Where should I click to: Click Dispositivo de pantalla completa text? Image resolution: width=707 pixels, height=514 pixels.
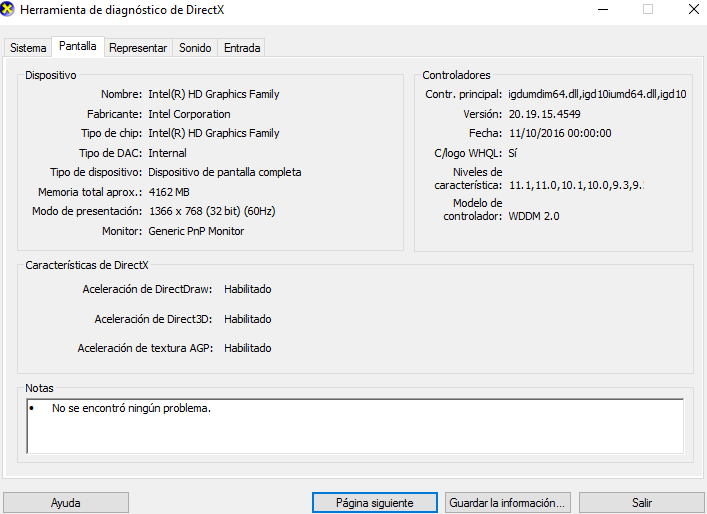click(225, 172)
